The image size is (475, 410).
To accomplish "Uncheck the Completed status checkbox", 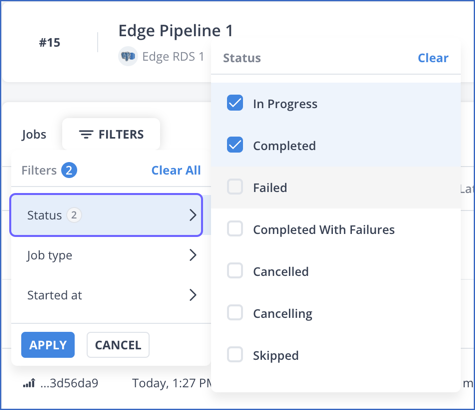I will [235, 145].
